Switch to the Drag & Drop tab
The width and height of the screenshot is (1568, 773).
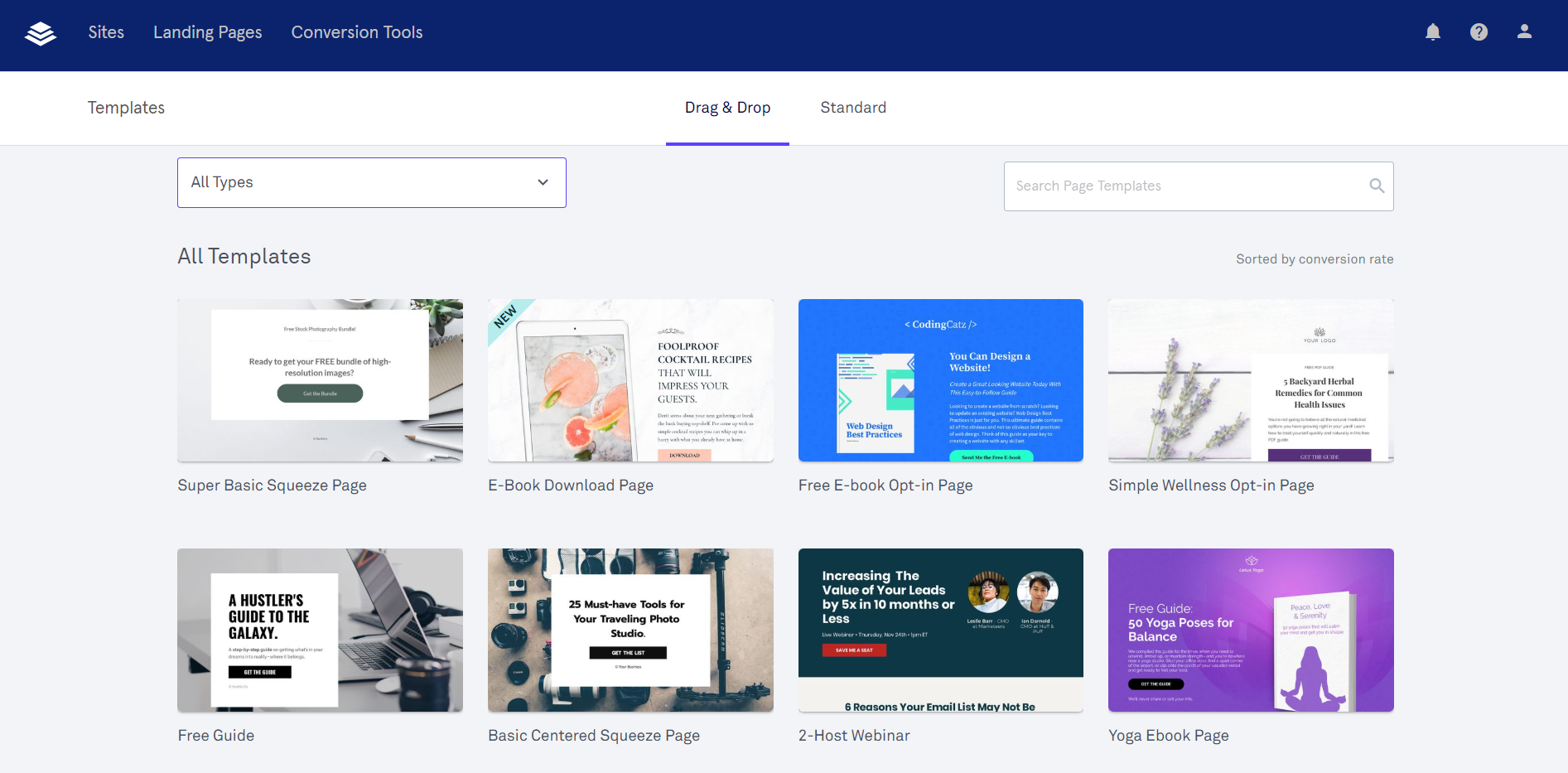727,108
